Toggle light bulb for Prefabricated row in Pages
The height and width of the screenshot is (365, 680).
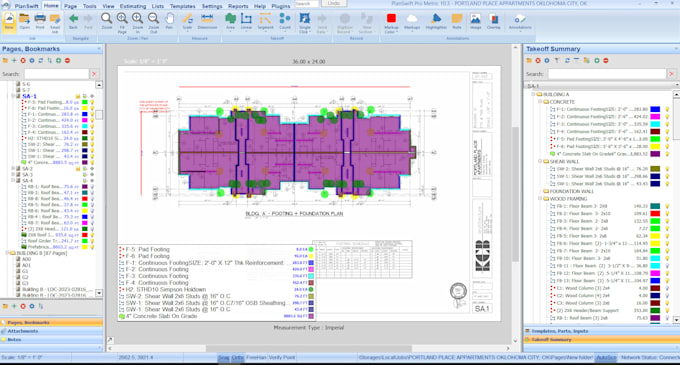point(92,247)
